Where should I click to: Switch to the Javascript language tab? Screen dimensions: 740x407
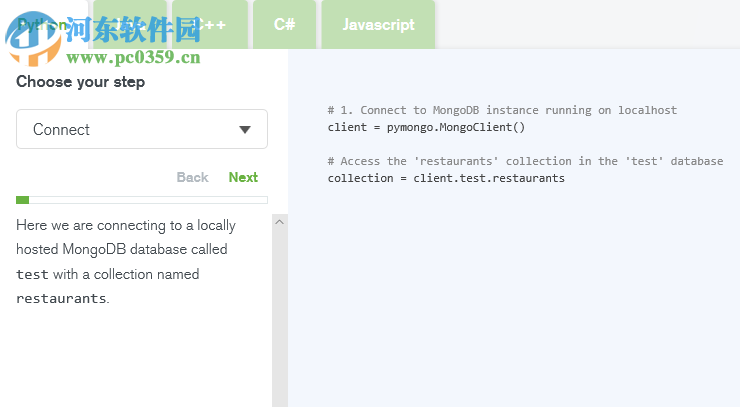[x=378, y=25]
